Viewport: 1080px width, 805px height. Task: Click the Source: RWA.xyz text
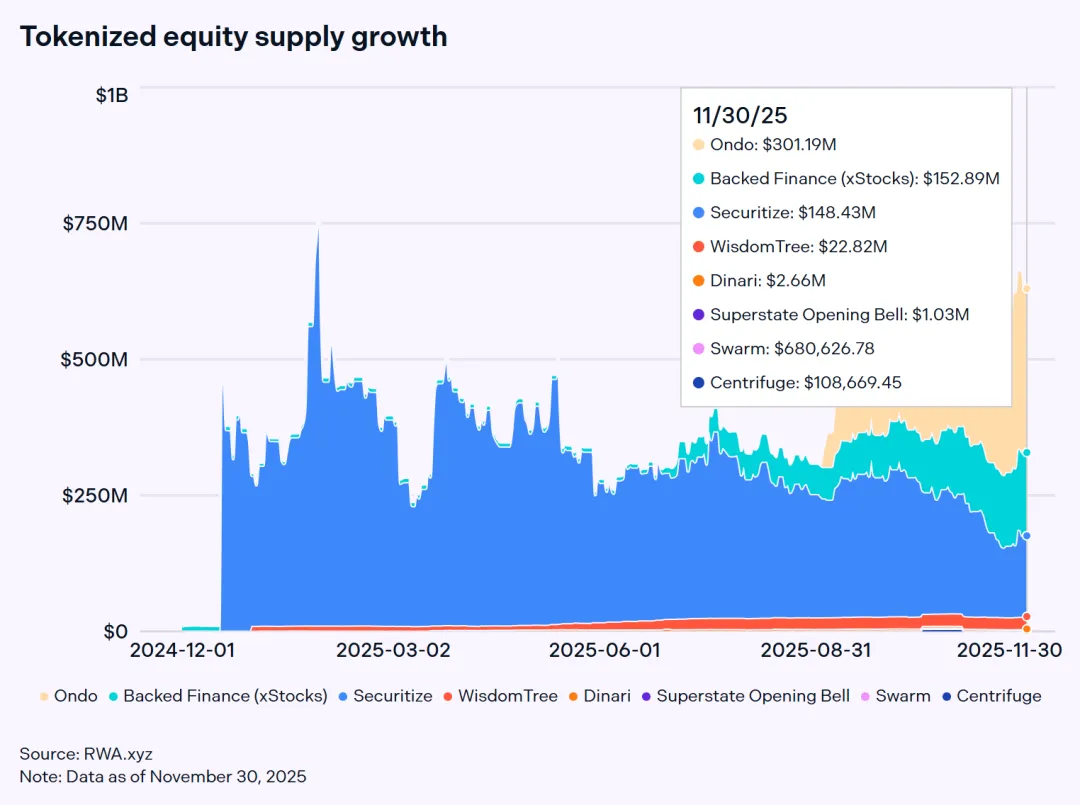click(x=72, y=754)
